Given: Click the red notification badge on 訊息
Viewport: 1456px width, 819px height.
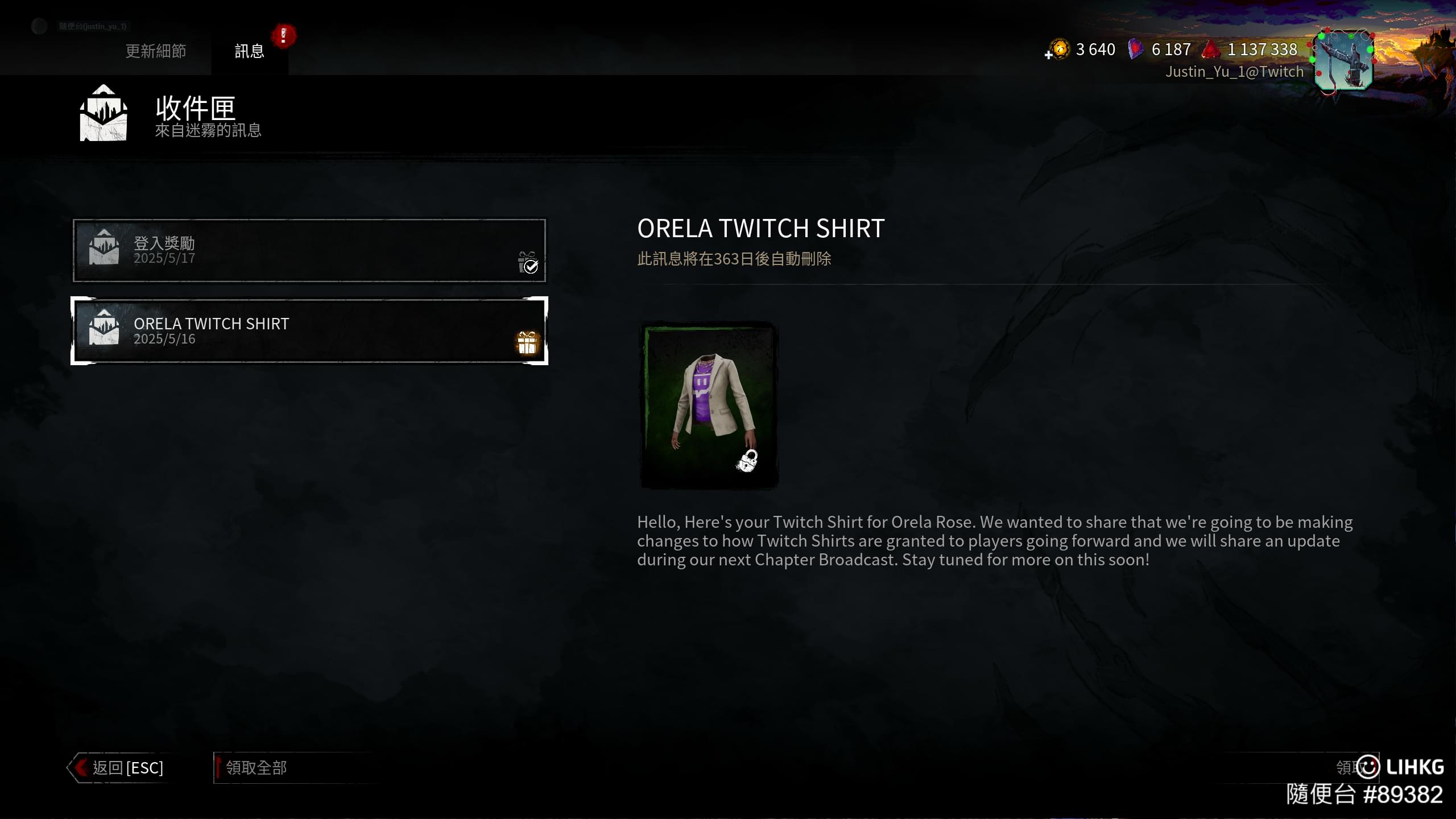Looking at the screenshot, I should coord(283,36).
